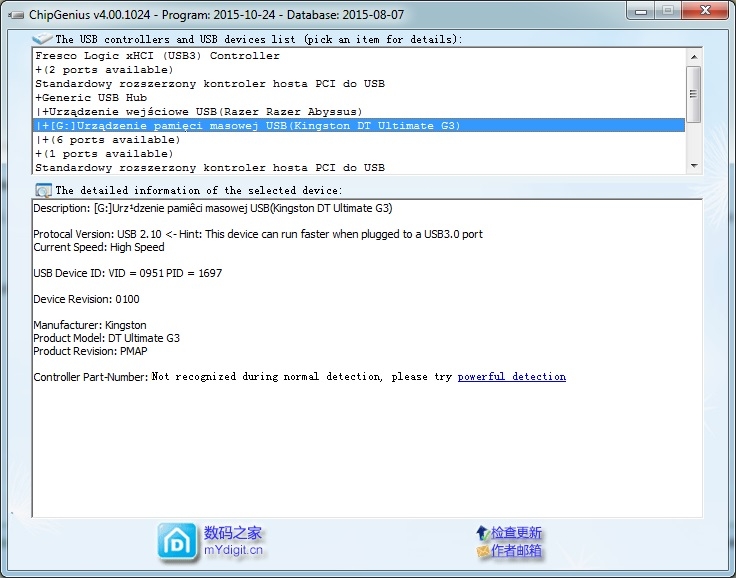The image size is (736, 578).
Task: Click the USB Device ID VID PID line
Action: click(128, 273)
